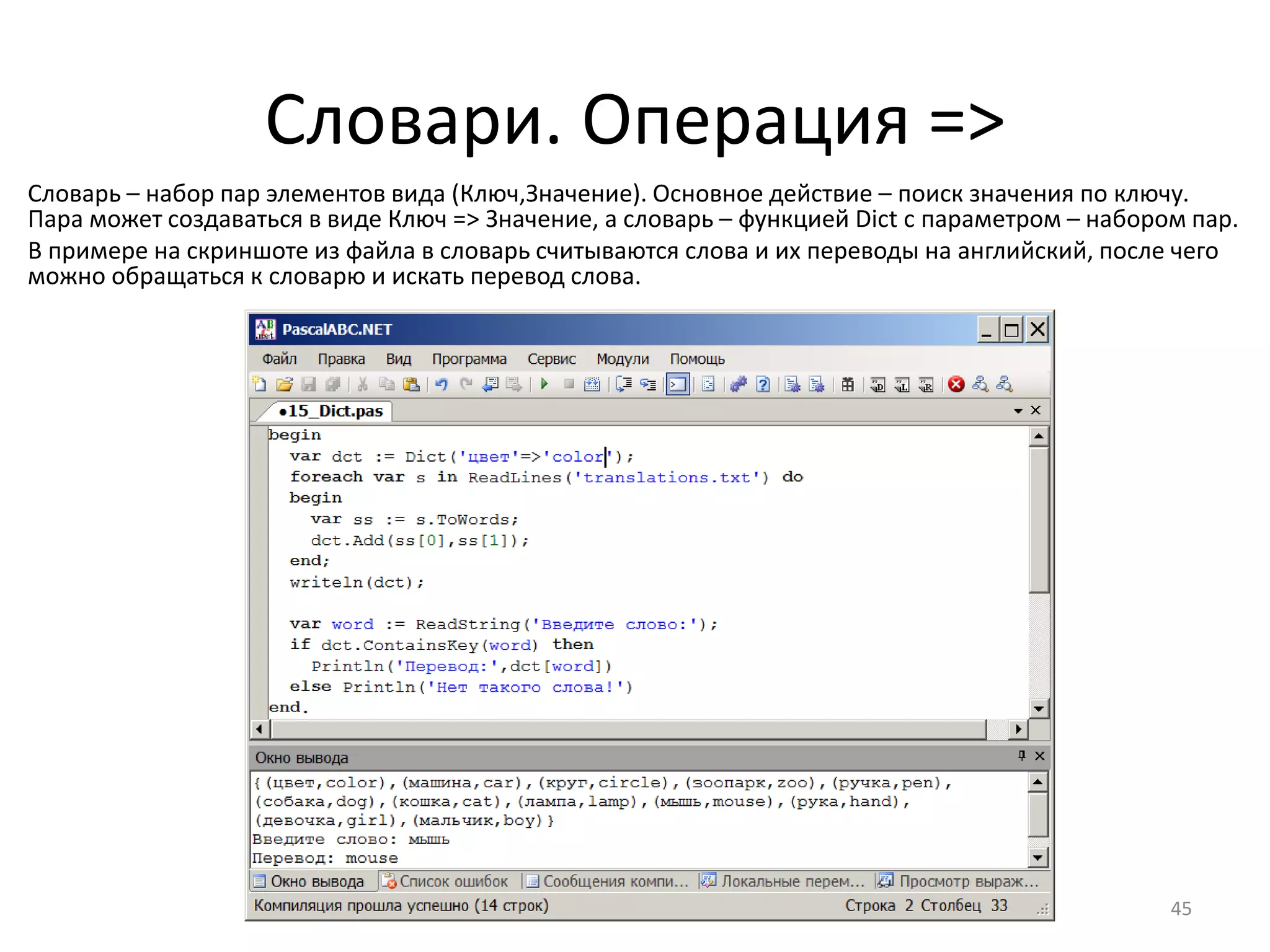Click the Undo arrow icon
Screen dimensions: 1270x952
(442, 384)
